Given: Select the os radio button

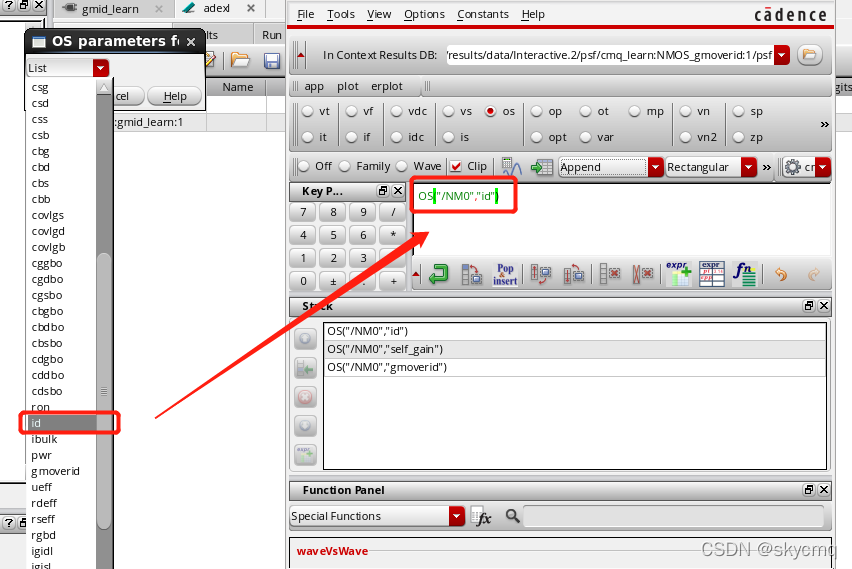Looking at the screenshot, I should click(491, 111).
